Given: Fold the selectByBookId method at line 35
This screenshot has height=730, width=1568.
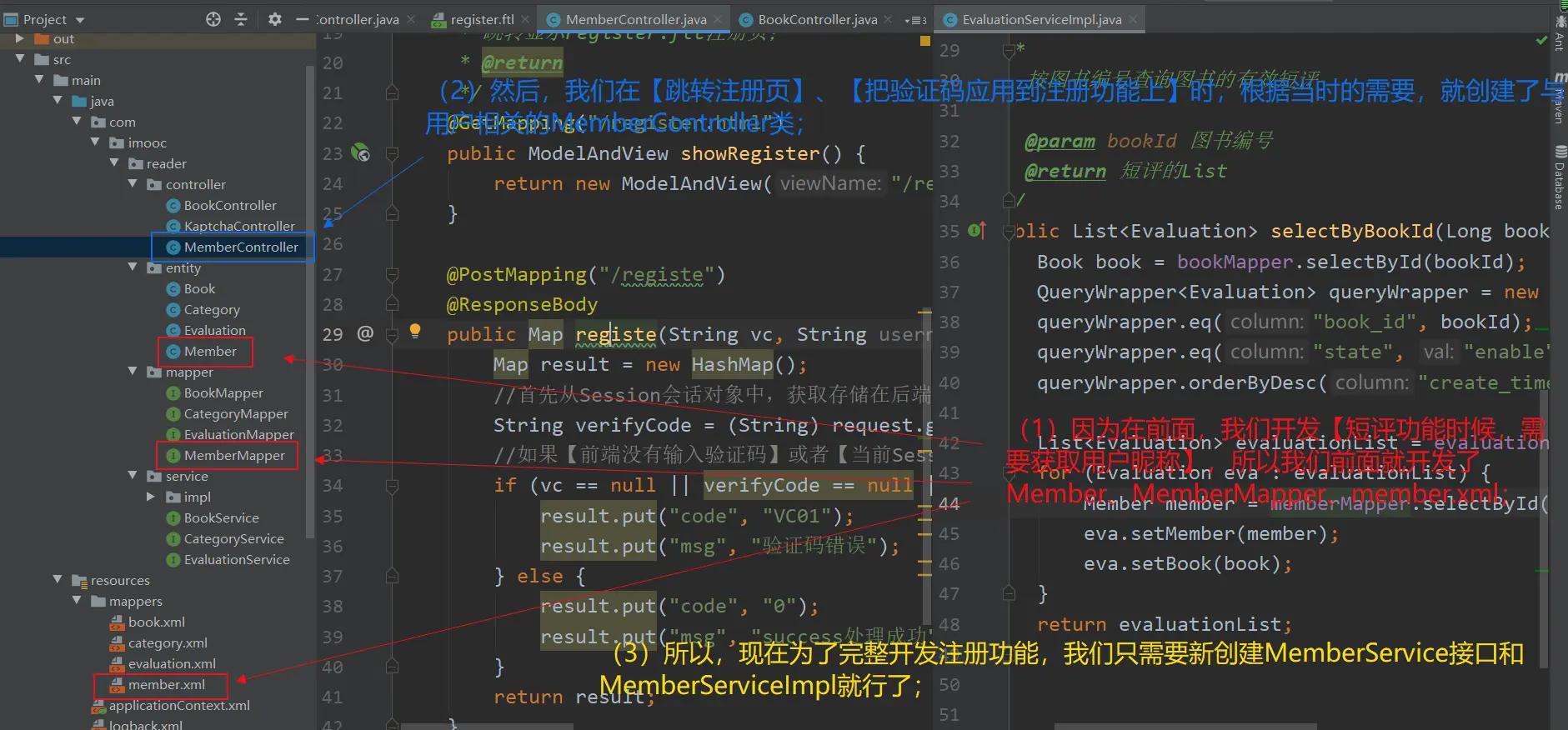Looking at the screenshot, I should tap(1009, 232).
